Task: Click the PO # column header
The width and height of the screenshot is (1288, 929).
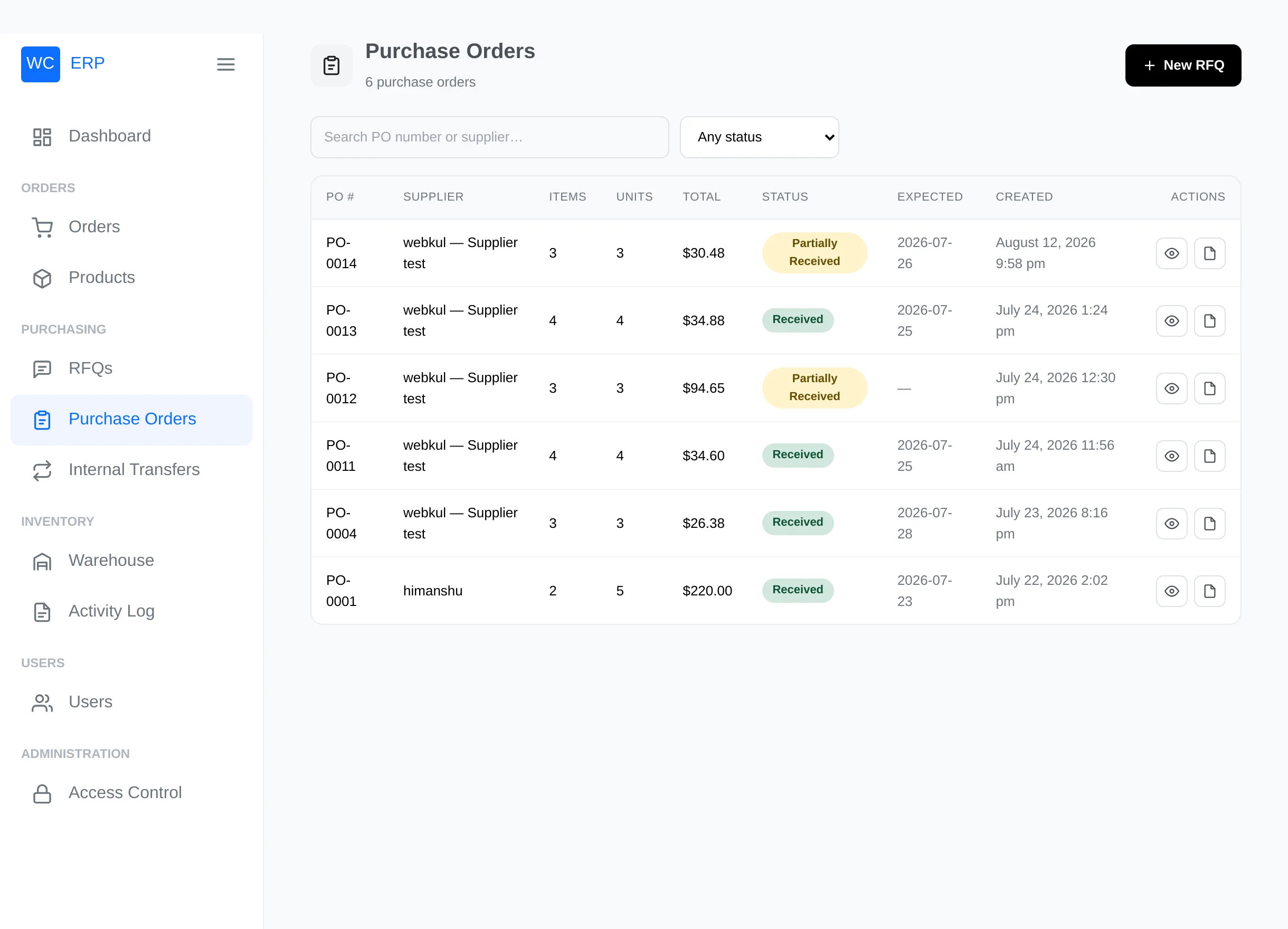Action: 339,197
